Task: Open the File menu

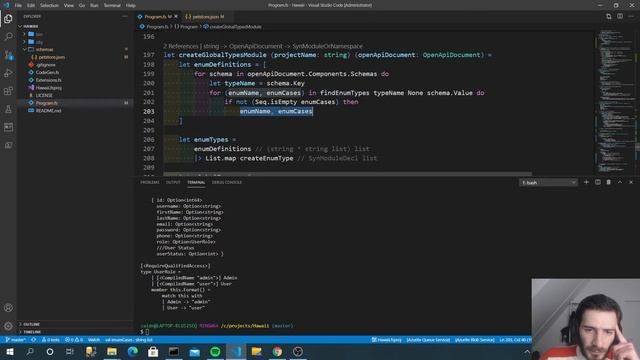Action: (18, 5)
